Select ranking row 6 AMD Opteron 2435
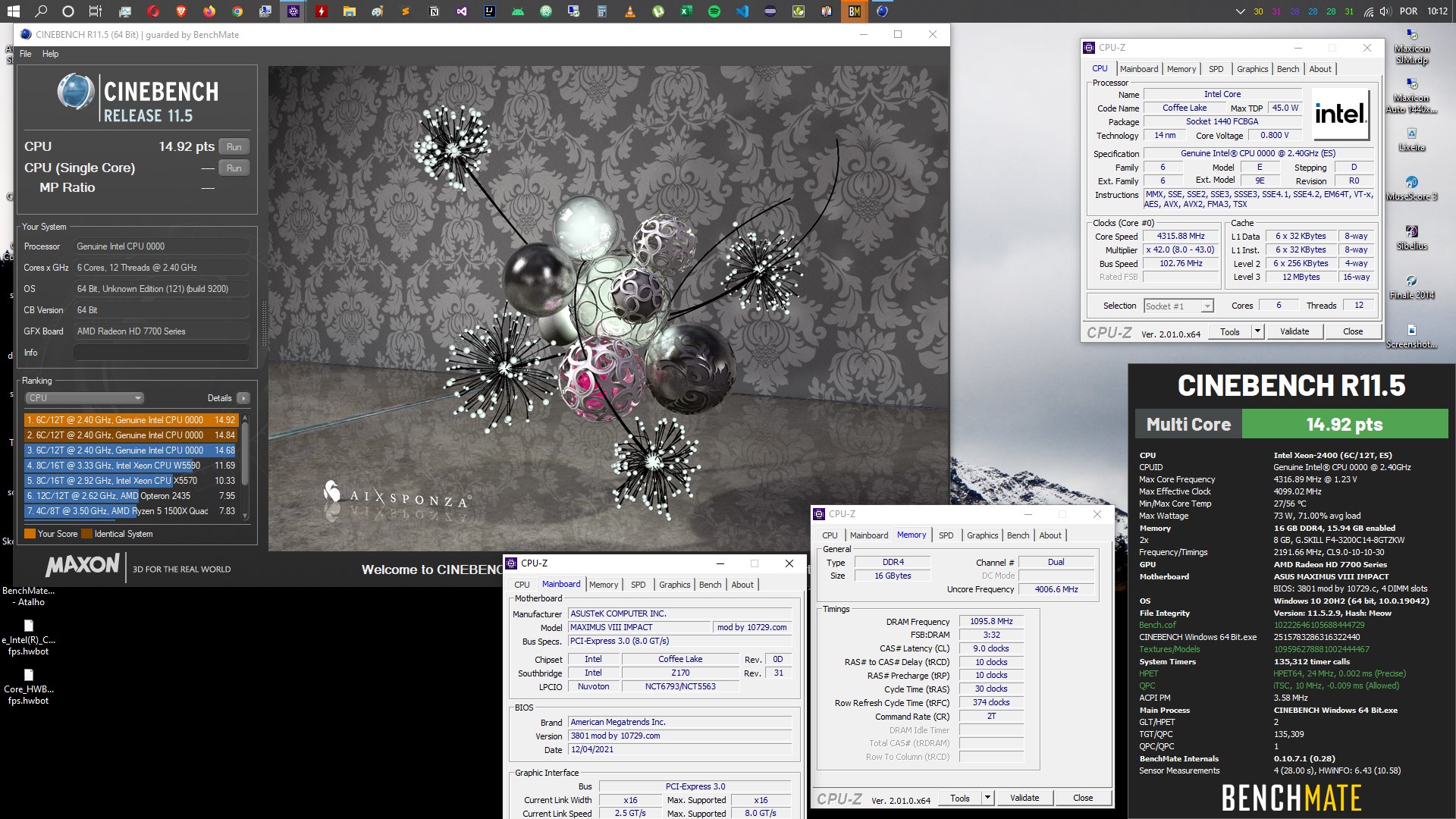 [x=130, y=496]
